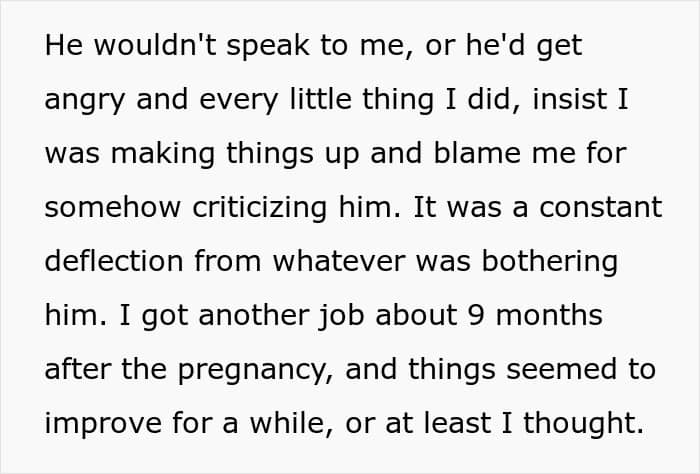Select the word "angry"

tap(85, 100)
